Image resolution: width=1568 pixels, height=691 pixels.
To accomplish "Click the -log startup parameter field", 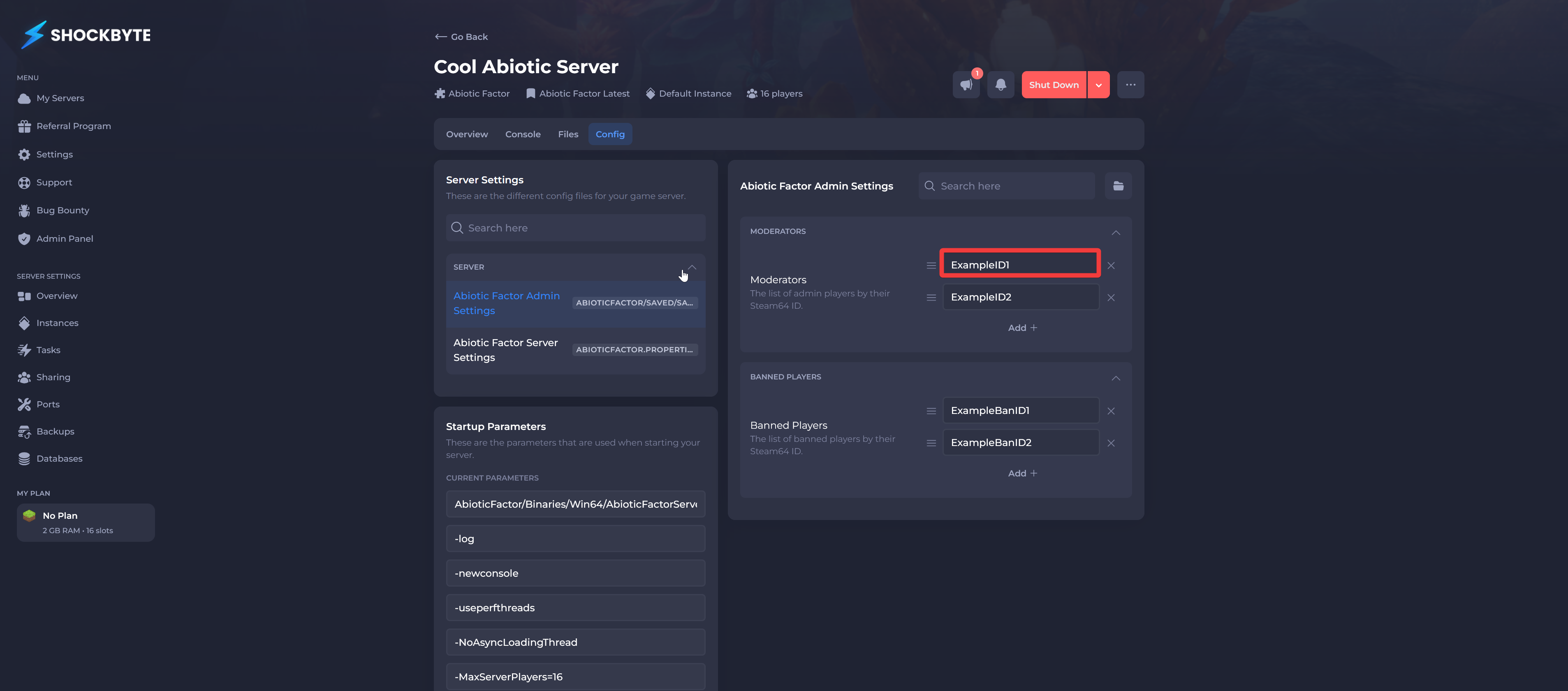I will (x=575, y=539).
